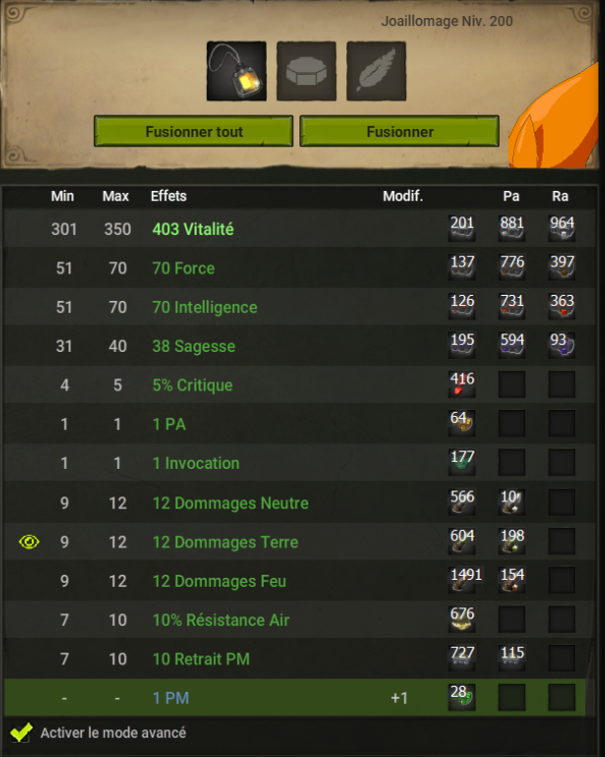Select the 1 PM effect row
605x757 pixels.
coord(295,698)
